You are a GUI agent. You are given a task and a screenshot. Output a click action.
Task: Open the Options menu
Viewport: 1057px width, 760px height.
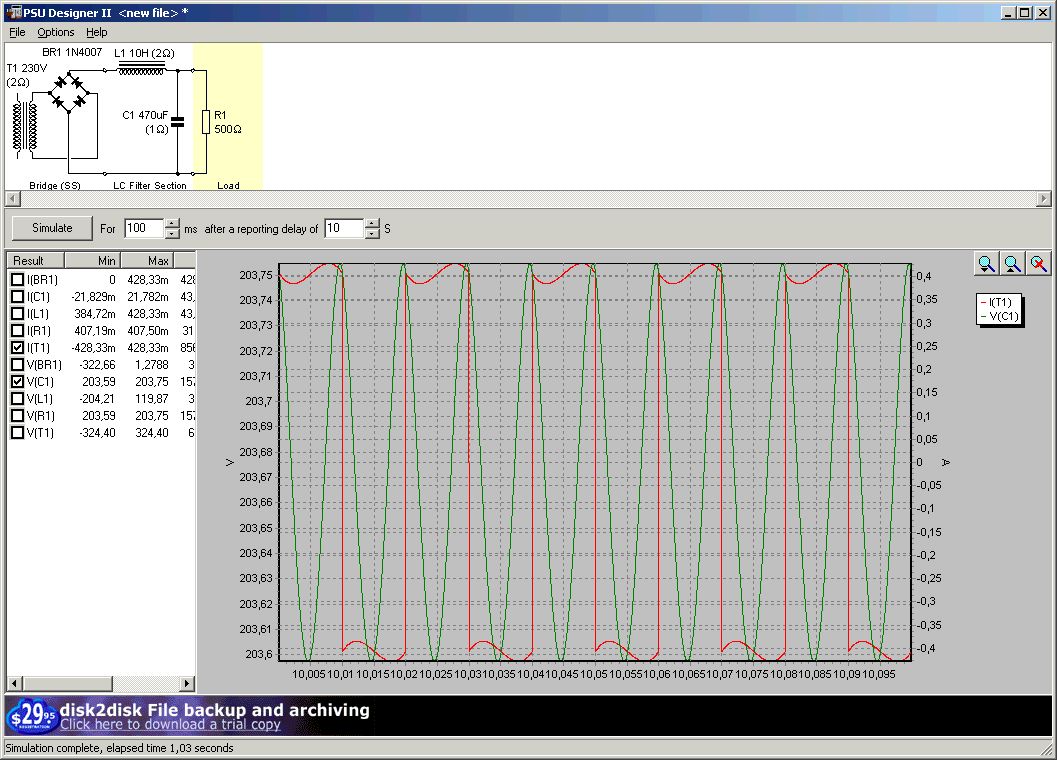point(56,32)
